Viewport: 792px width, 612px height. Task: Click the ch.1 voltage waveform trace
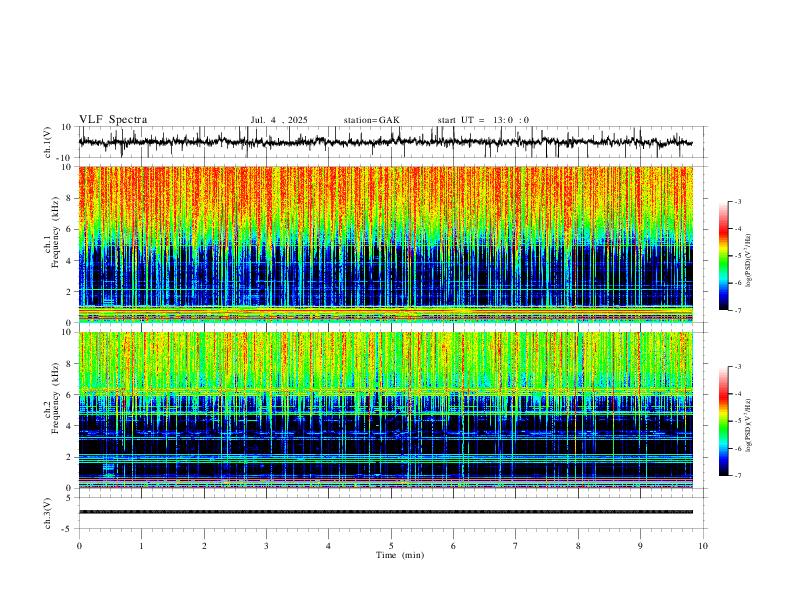click(x=385, y=142)
